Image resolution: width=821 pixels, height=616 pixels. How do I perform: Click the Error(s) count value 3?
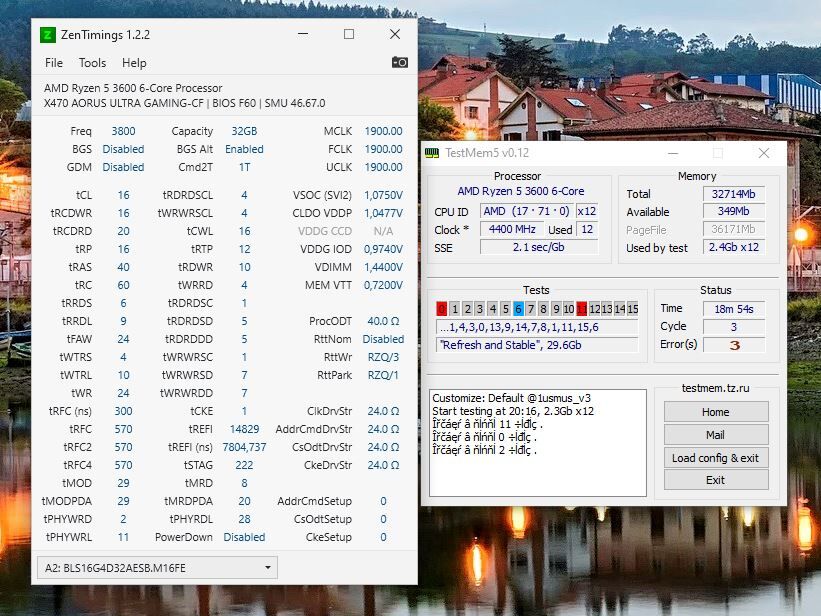pyautogui.click(x=734, y=345)
